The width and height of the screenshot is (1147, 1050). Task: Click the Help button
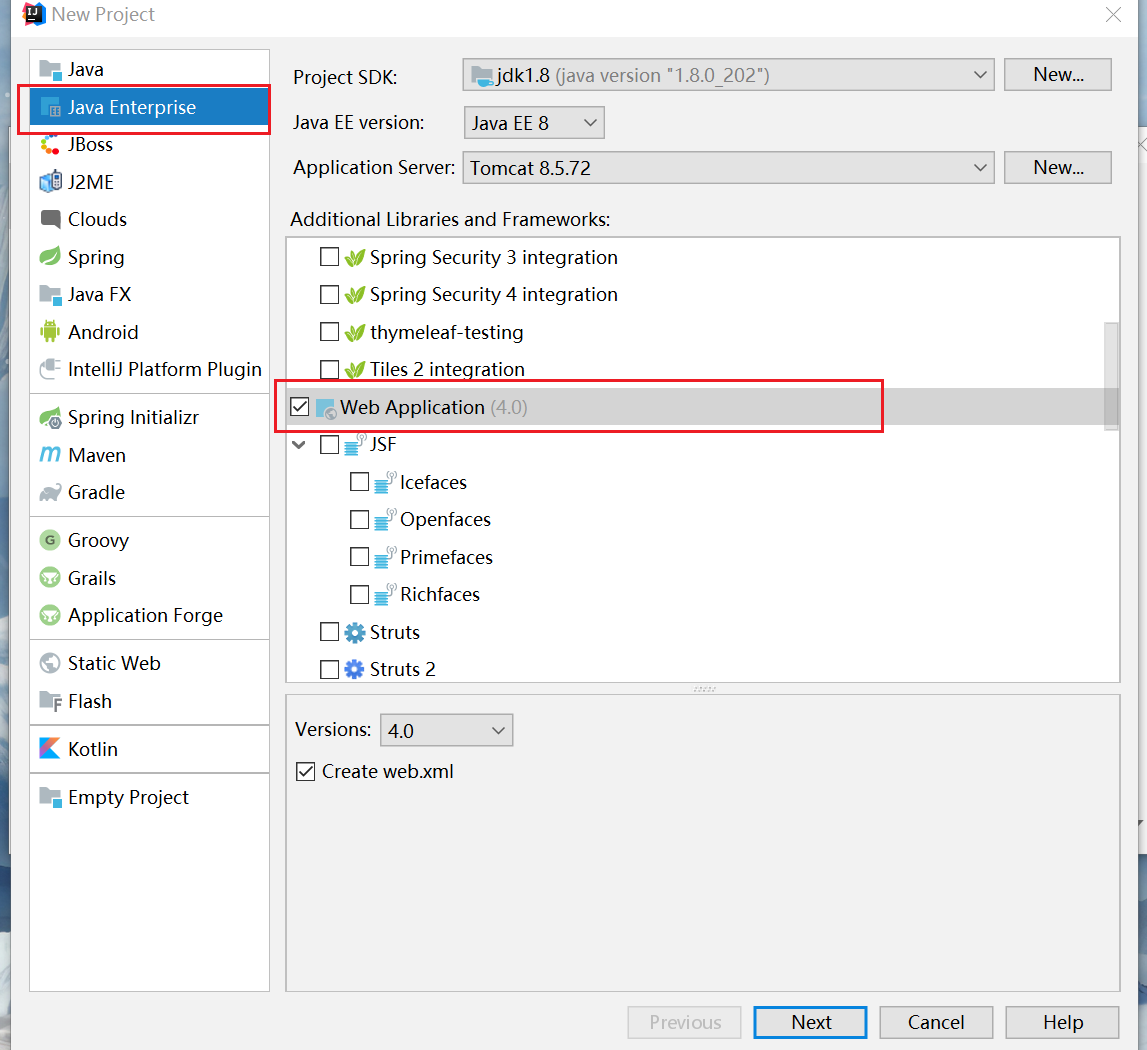coord(1062,1022)
